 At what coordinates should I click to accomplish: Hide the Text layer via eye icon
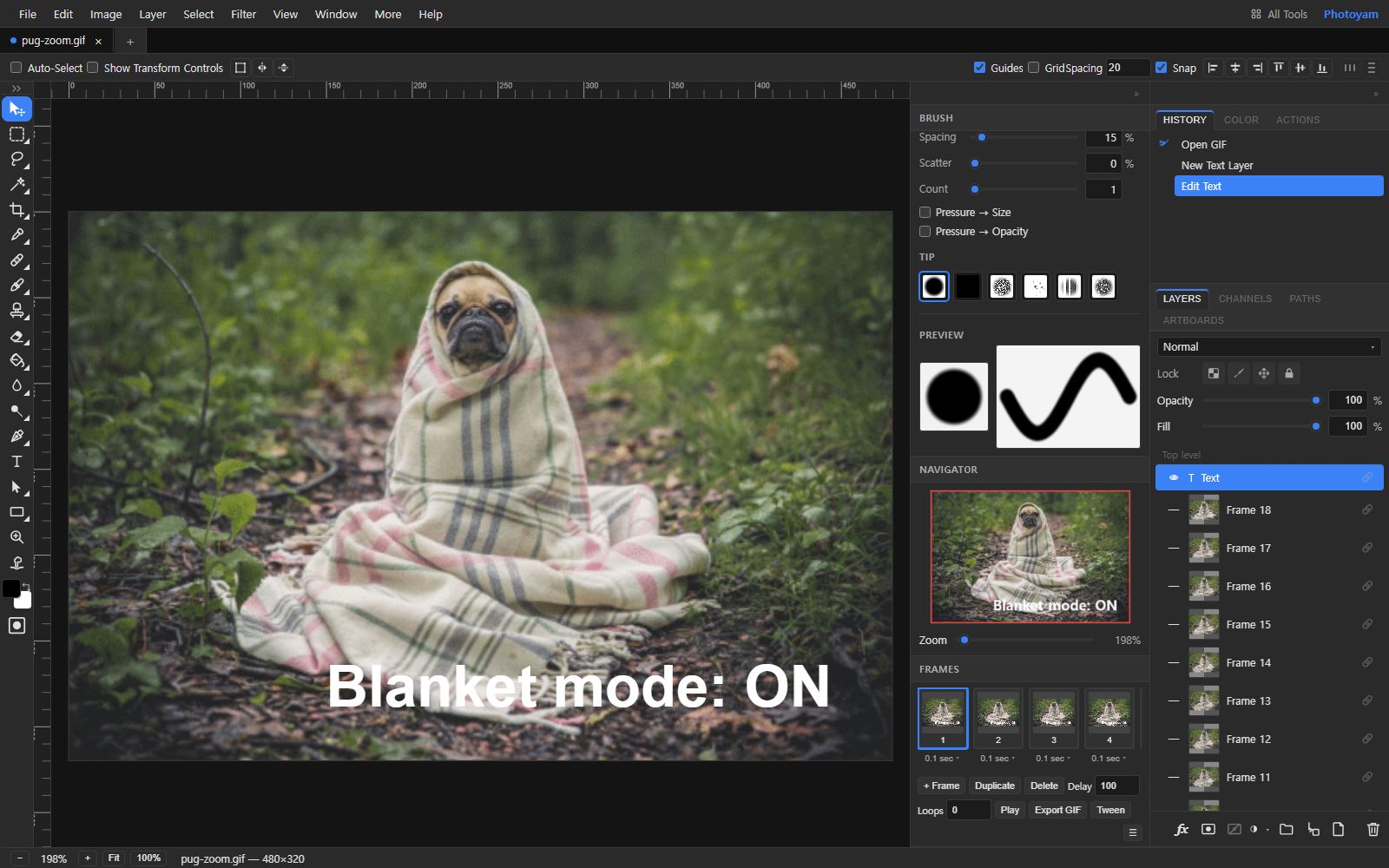coord(1174,478)
